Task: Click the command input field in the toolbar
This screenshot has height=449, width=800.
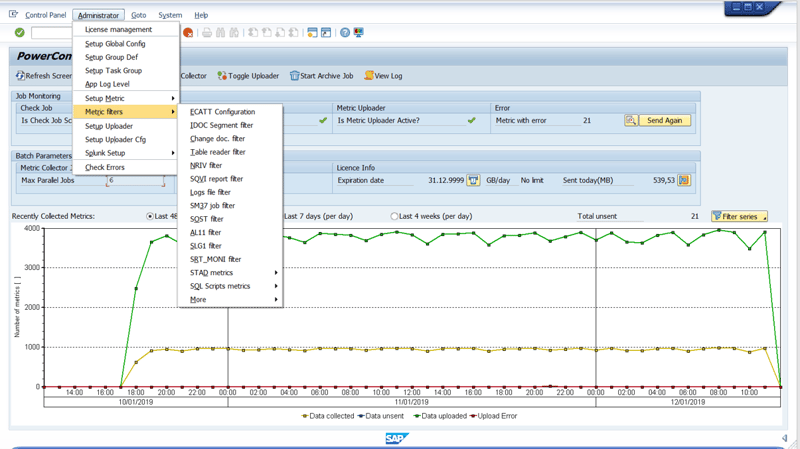Action: pyautogui.click(x=51, y=33)
